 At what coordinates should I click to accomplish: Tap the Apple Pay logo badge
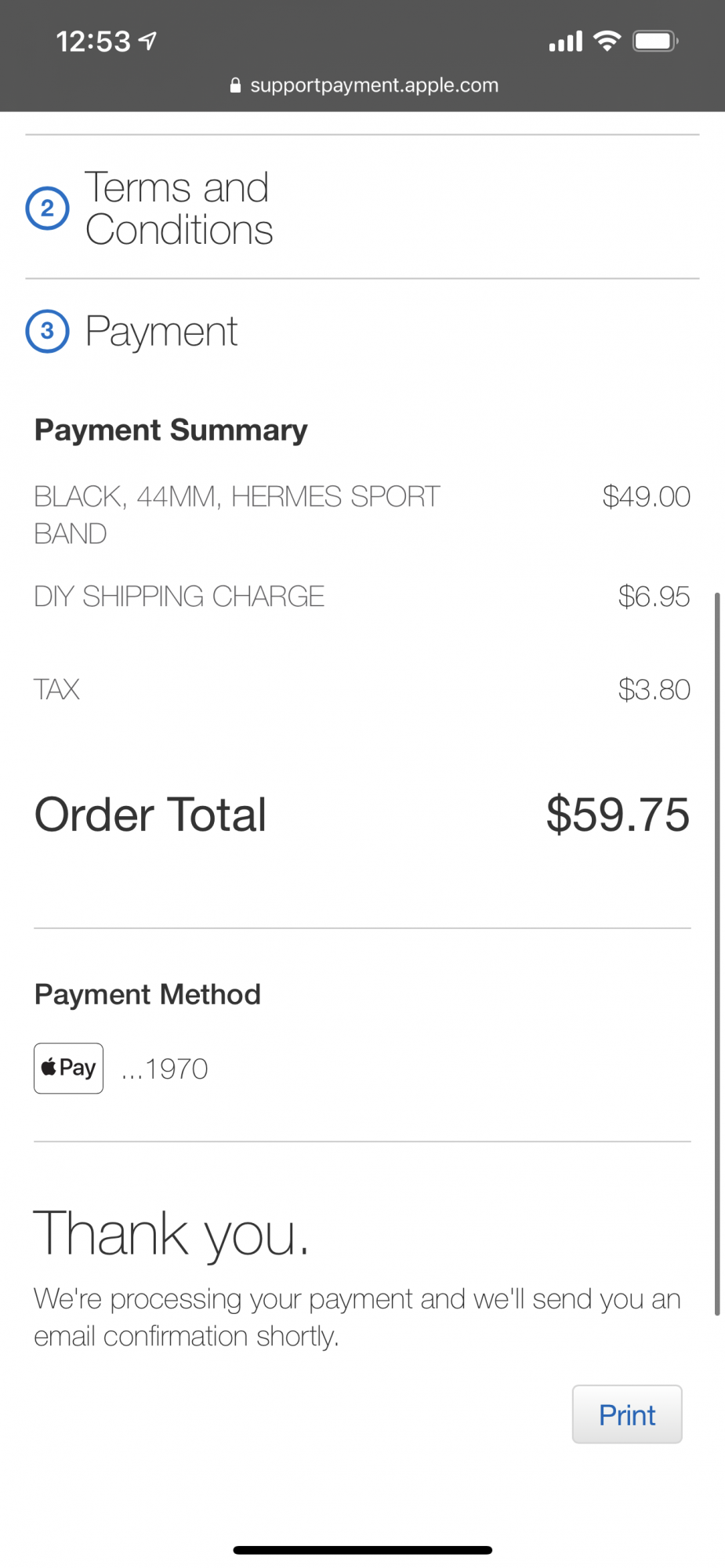coord(69,1068)
